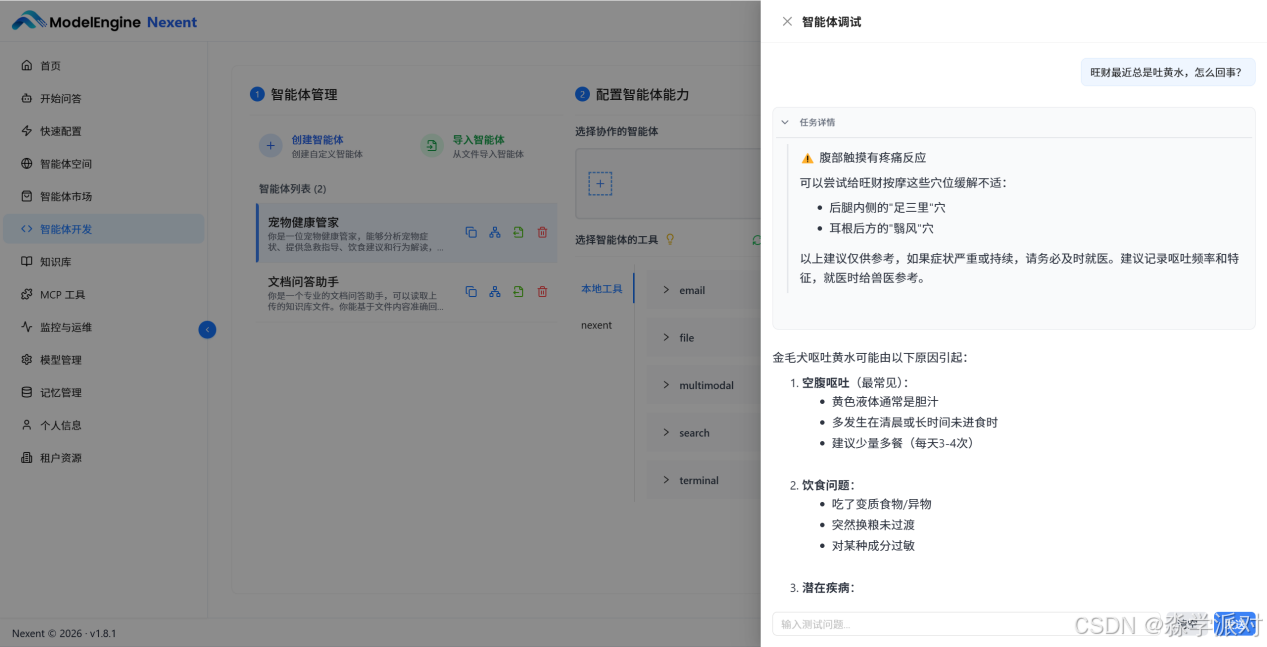
Task: Collapse the 任务详情 panel
Action: [784, 122]
